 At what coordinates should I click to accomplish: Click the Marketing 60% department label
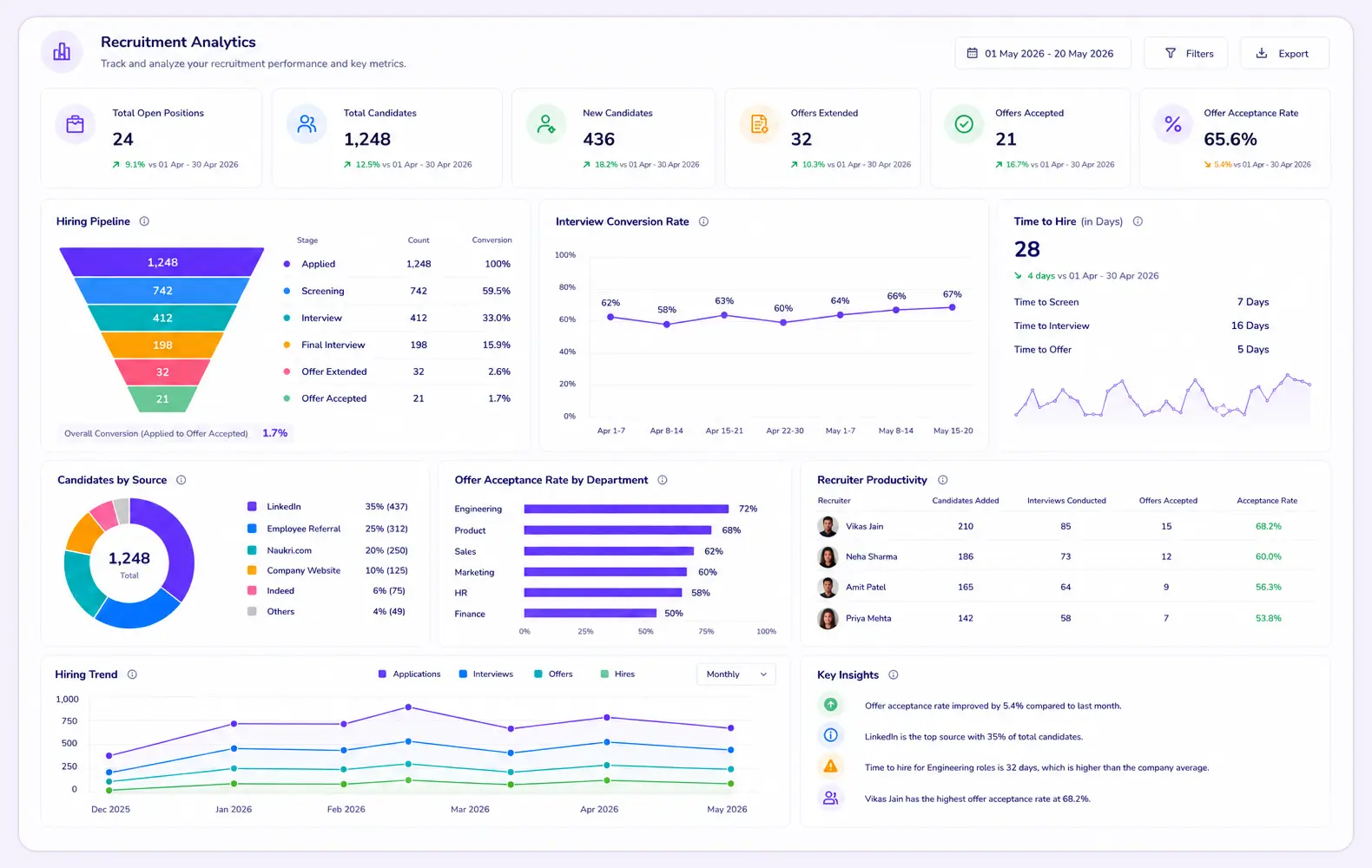point(474,572)
